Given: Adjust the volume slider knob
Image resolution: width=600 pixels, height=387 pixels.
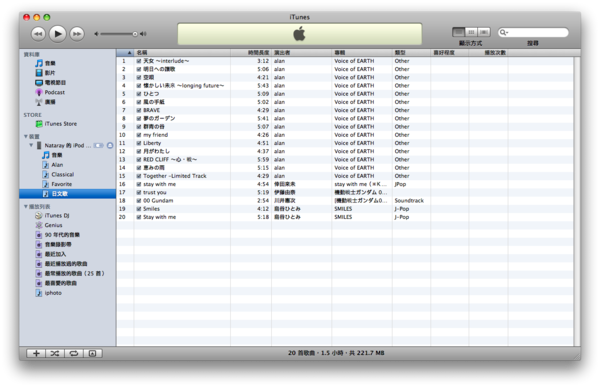Looking at the screenshot, I should (135, 34).
